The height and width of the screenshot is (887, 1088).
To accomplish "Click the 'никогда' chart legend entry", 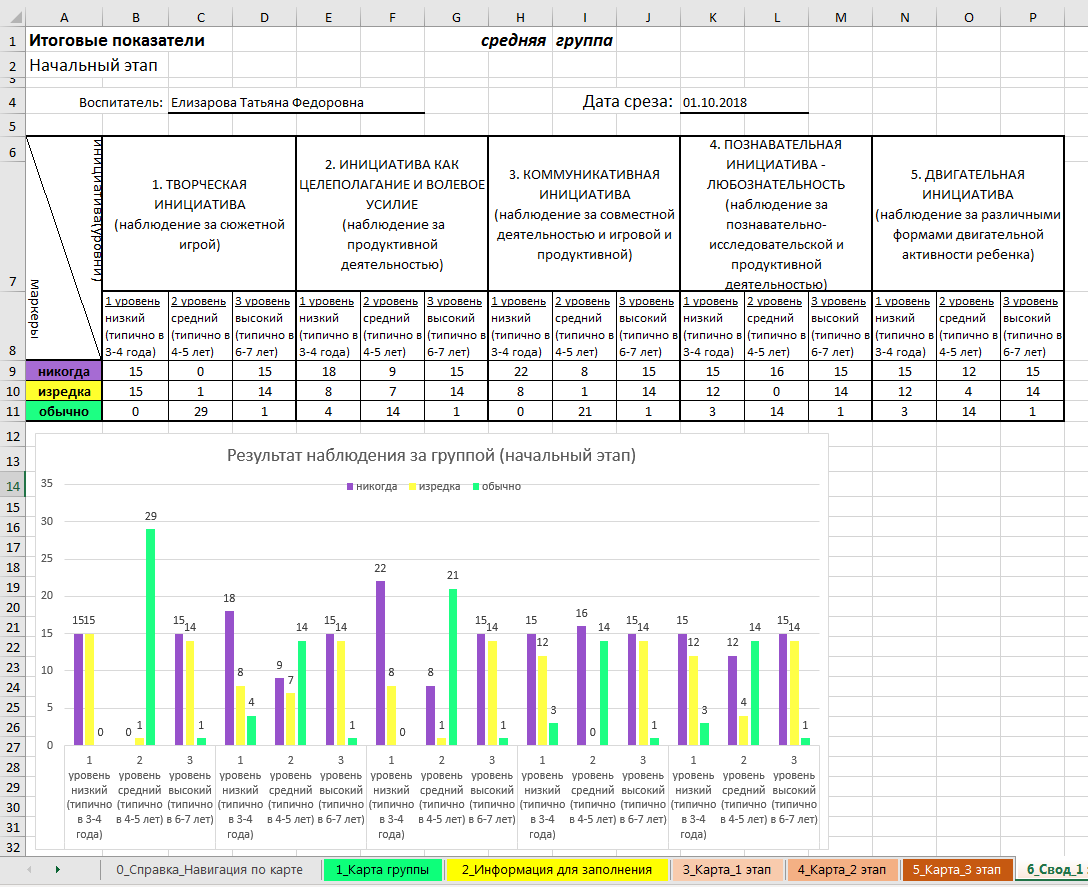I will click(372, 487).
